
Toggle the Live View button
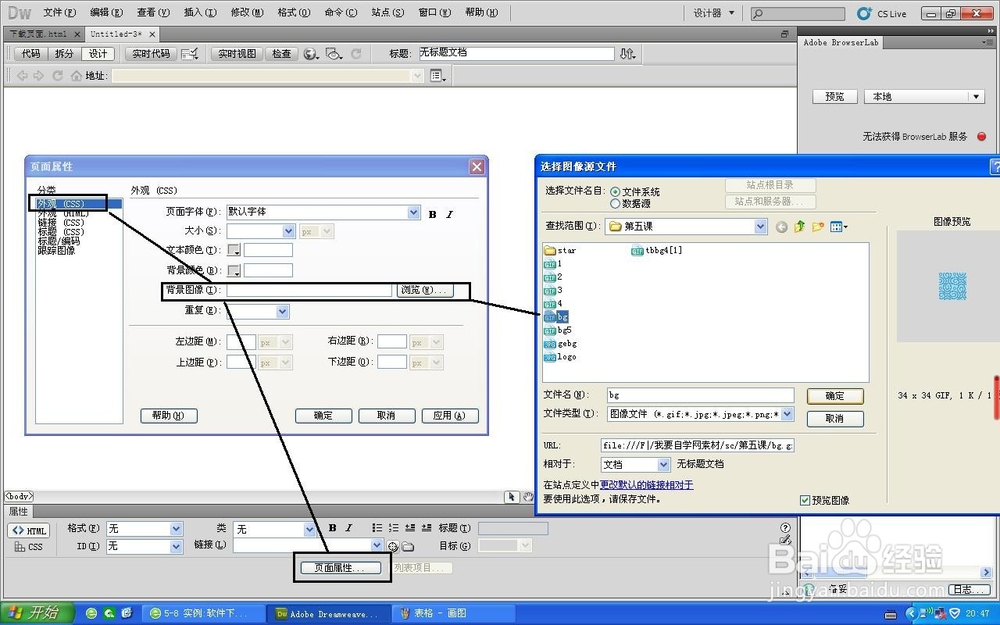(x=237, y=54)
